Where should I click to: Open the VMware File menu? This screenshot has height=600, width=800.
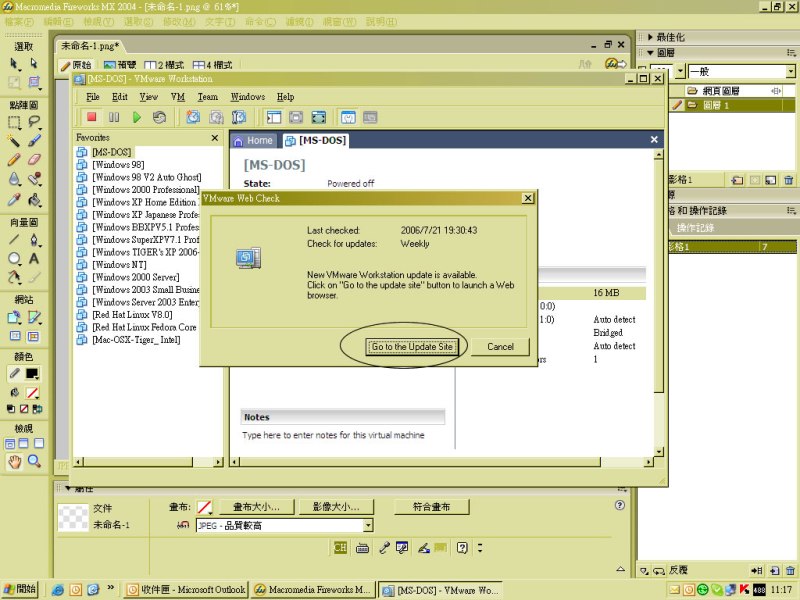point(93,97)
